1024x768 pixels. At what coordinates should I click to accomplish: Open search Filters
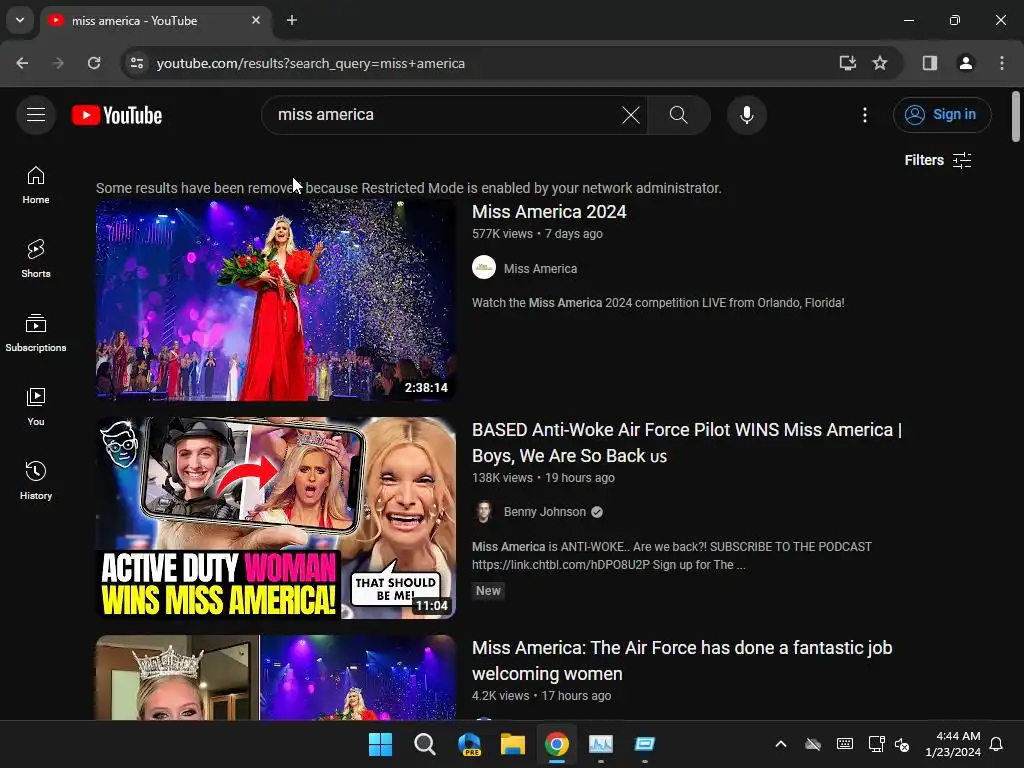click(938, 160)
